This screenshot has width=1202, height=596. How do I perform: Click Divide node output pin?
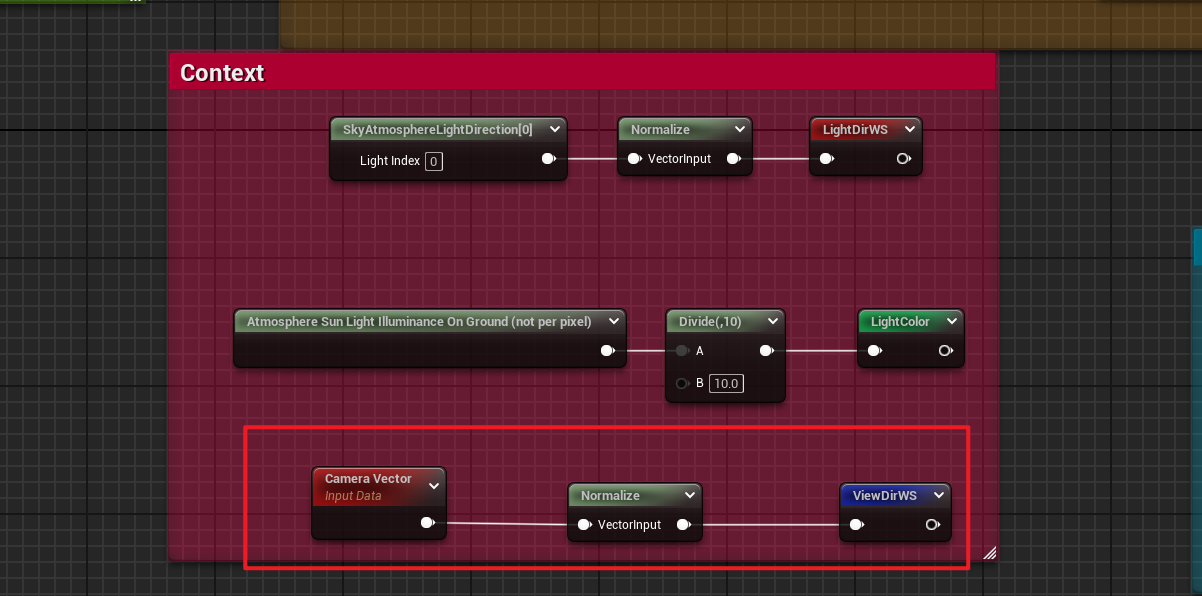[766, 351]
